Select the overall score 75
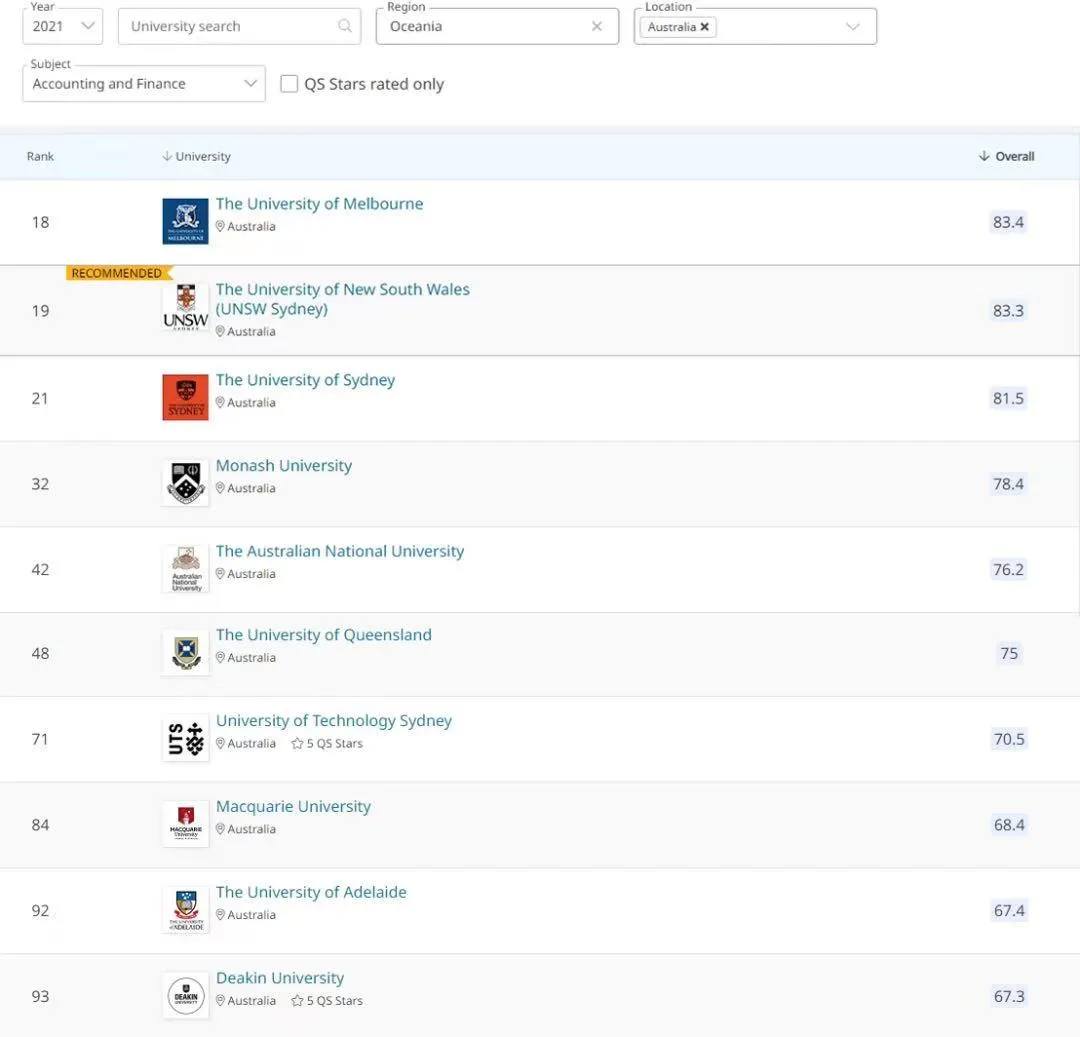1080x1037 pixels. point(1009,653)
